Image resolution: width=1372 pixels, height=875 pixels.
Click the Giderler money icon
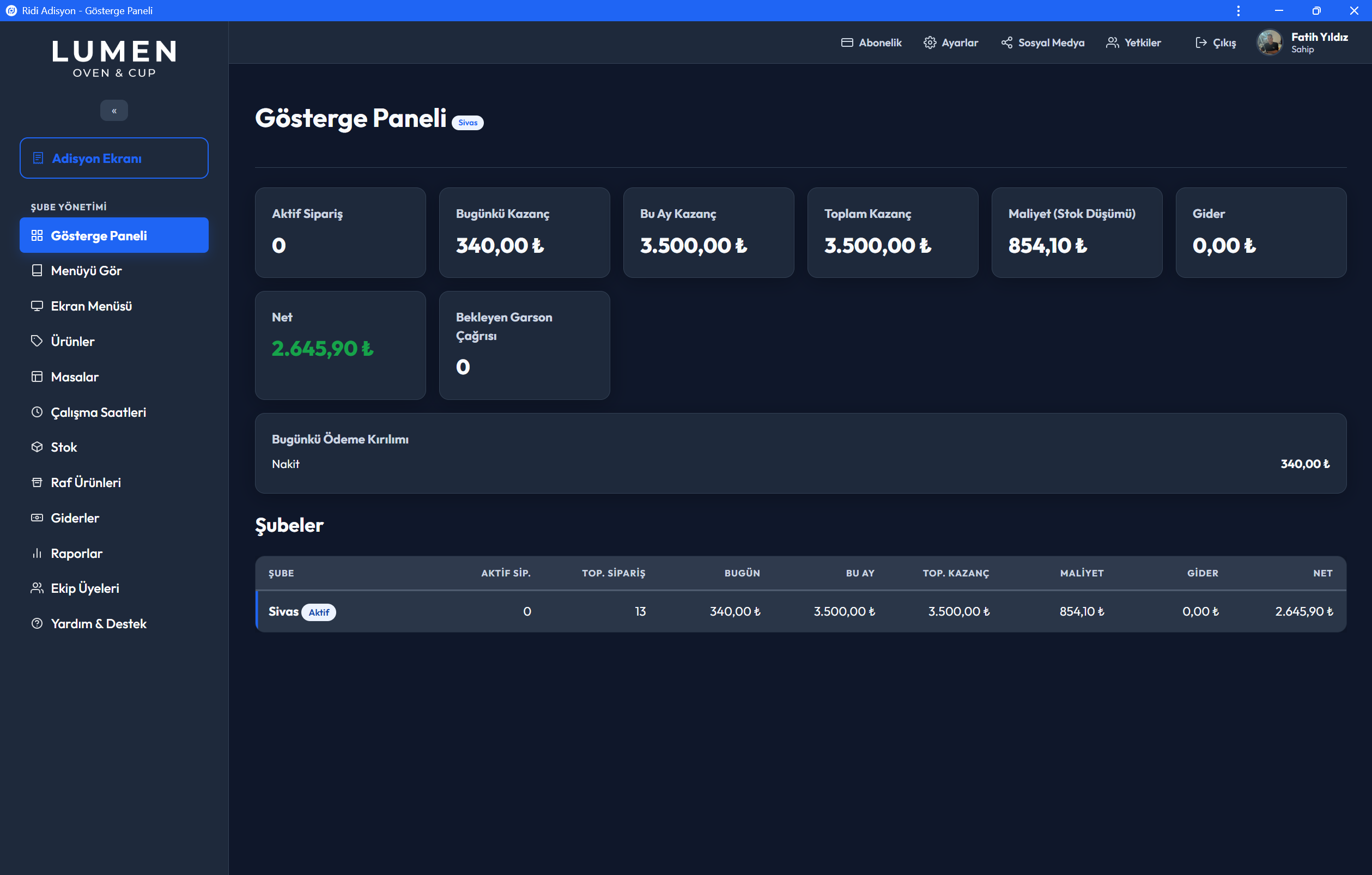(x=37, y=518)
